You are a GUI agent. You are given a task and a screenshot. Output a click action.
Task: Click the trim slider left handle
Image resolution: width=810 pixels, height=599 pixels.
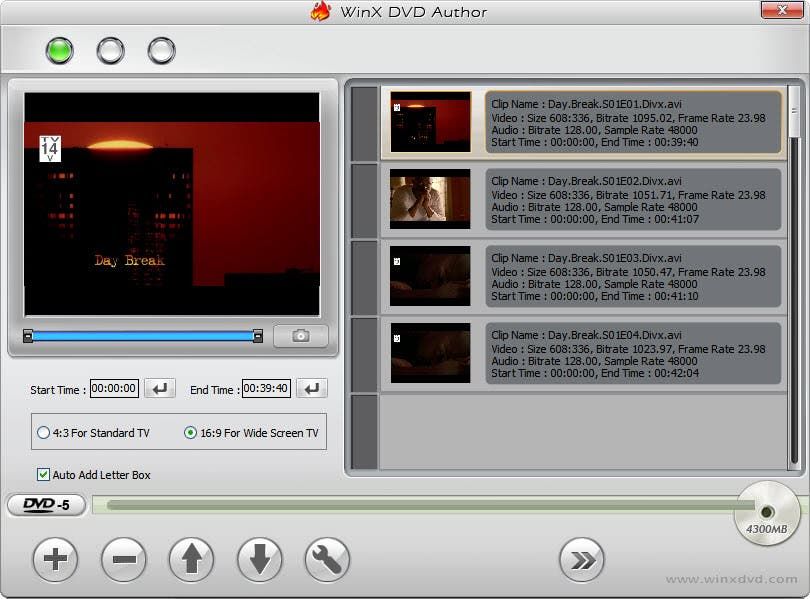(x=28, y=336)
